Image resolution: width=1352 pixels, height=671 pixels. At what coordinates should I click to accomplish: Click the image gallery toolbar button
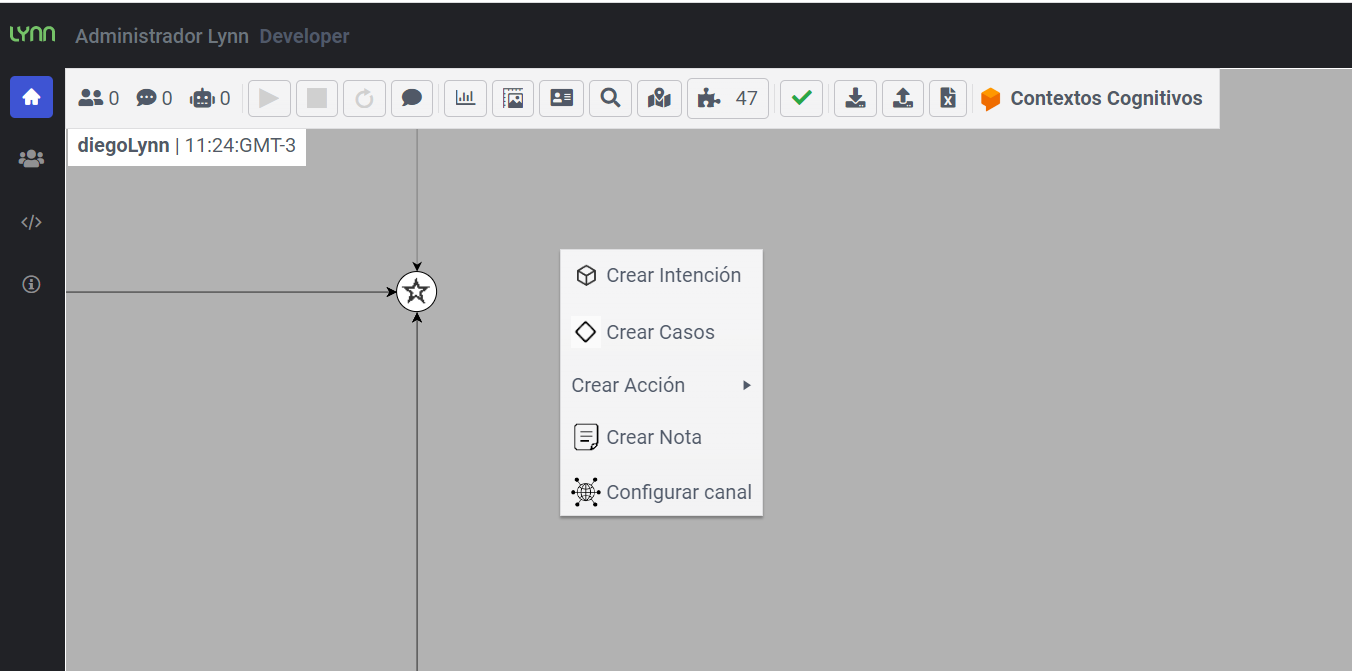click(x=513, y=98)
